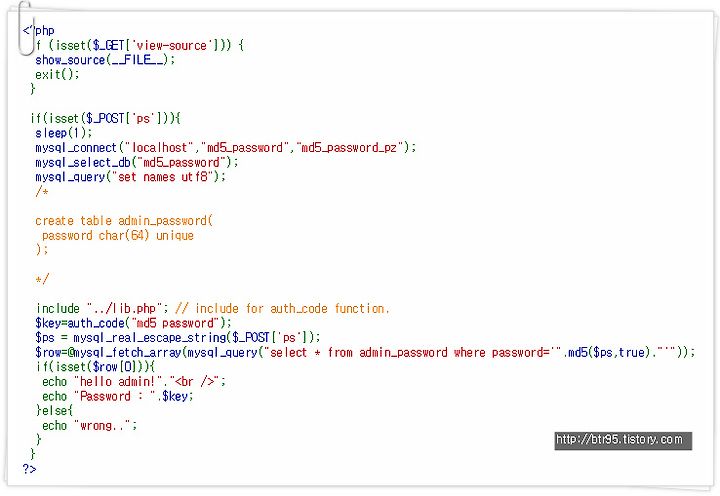
Task: Click the 'if(isset($row[0])){' line
Action: point(96,367)
